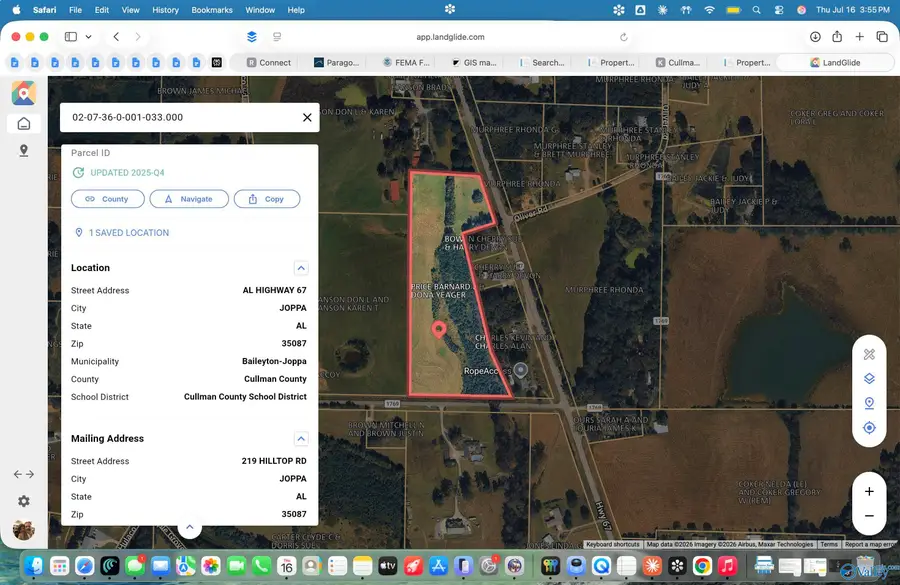Open the Window menu
The height and width of the screenshot is (585, 900).
pos(260,10)
